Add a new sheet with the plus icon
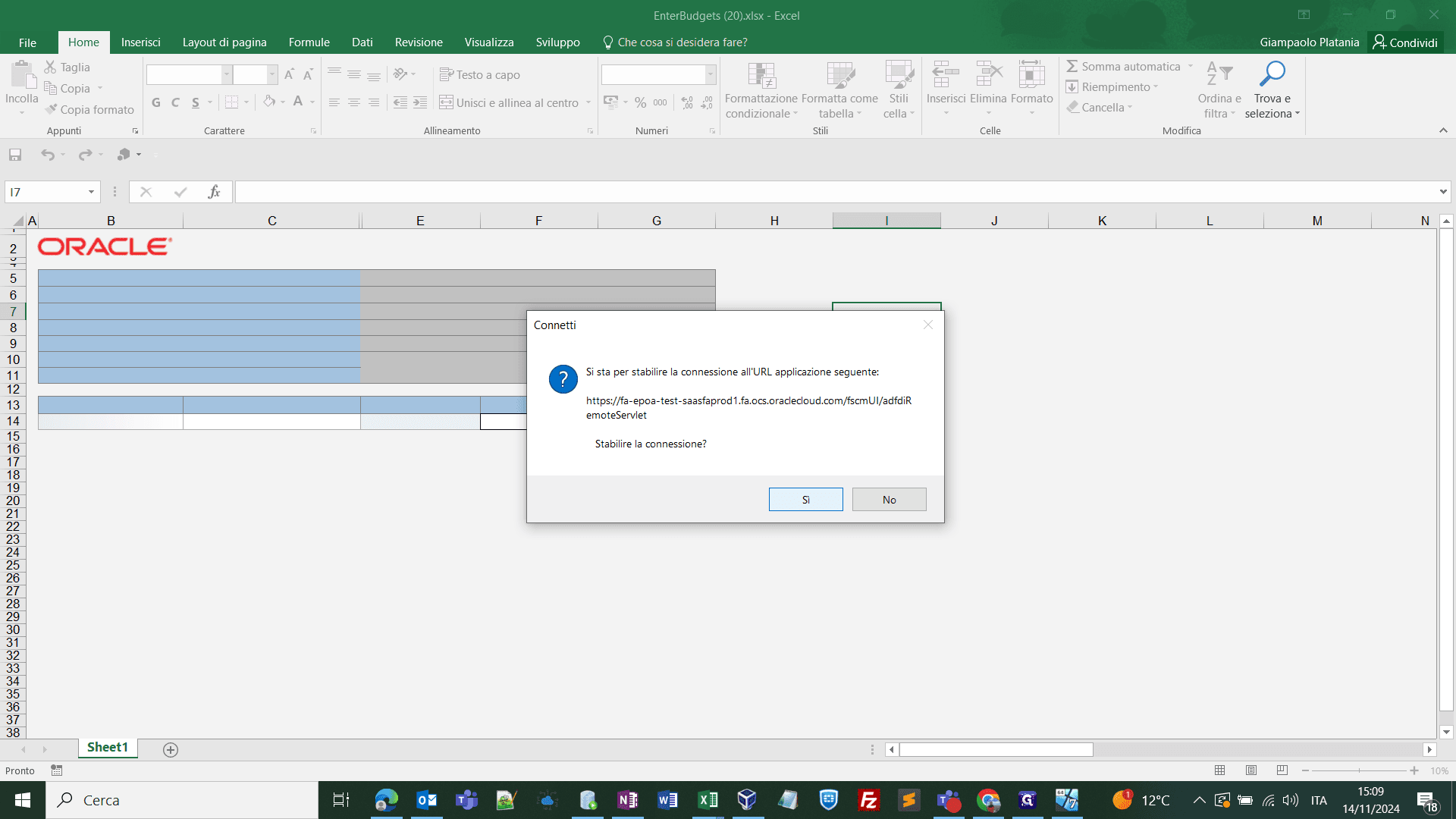Image resolution: width=1456 pixels, height=819 pixels. [171, 749]
